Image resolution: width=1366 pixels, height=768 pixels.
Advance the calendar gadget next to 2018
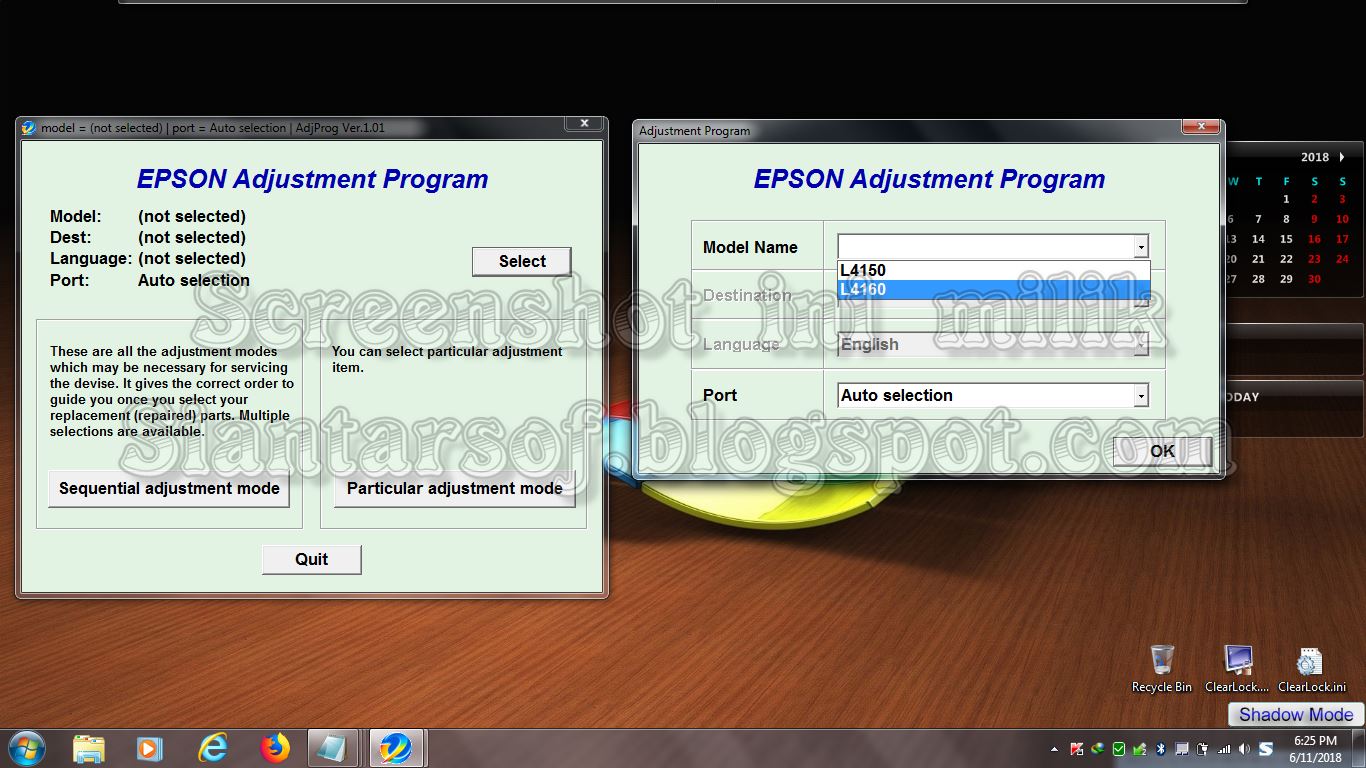pos(1342,157)
